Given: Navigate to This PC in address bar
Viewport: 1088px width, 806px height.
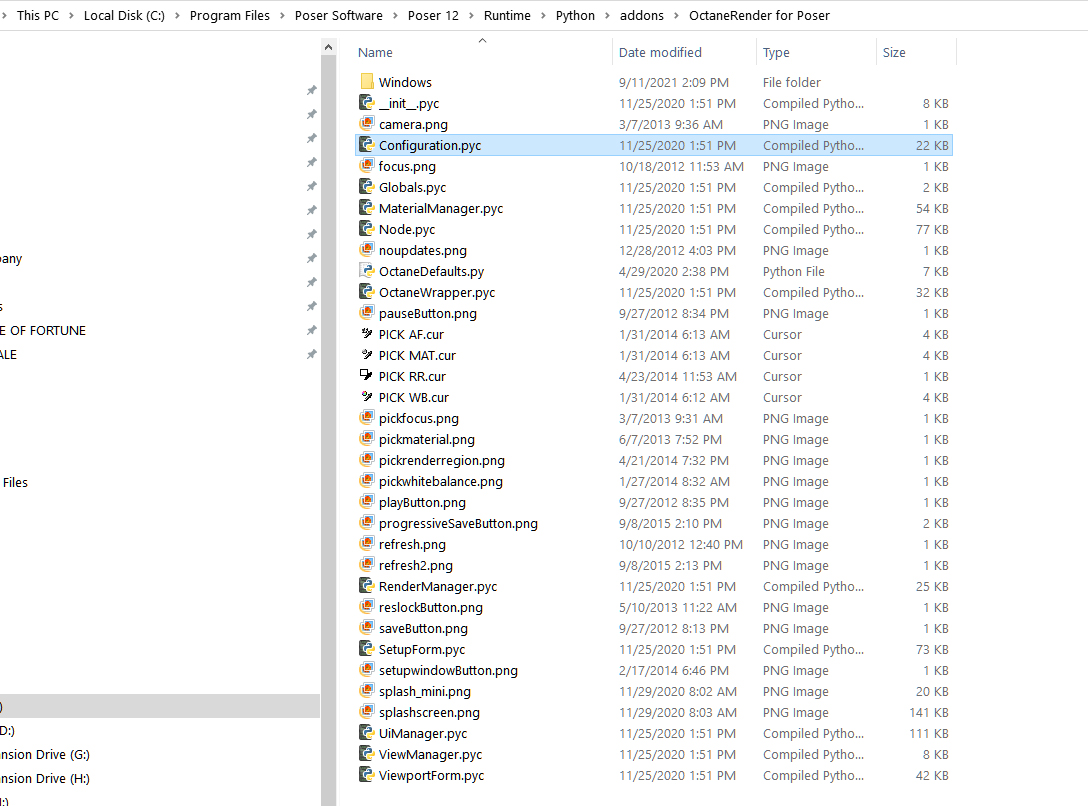Looking at the screenshot, I should 37,15.
